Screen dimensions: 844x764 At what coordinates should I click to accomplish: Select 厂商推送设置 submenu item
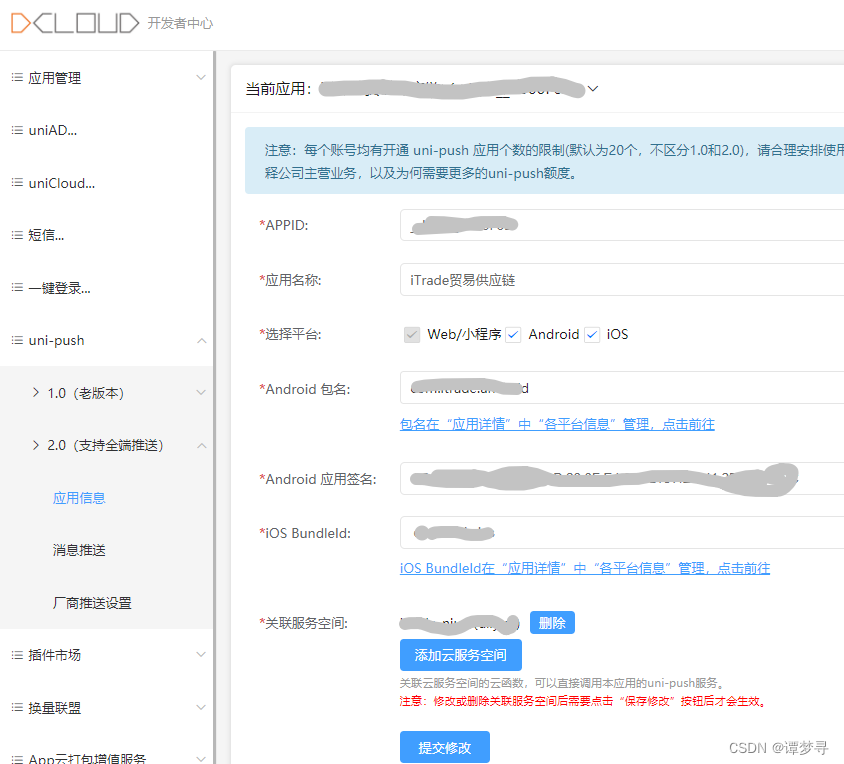click(92, 603)
